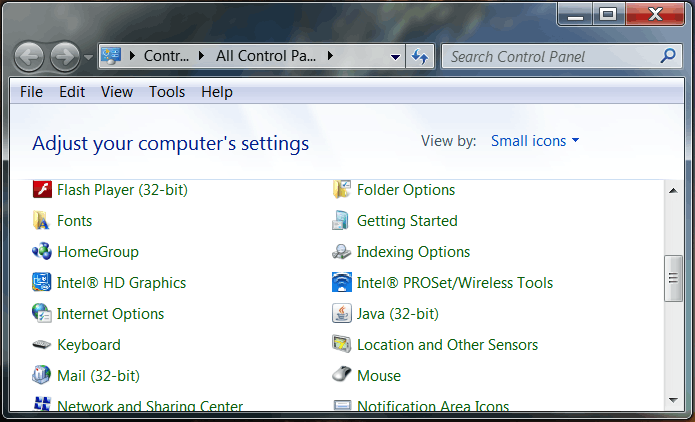Open the File menu
The height and width of the screenshot is (422, 695).
click(x=31, y=92)
